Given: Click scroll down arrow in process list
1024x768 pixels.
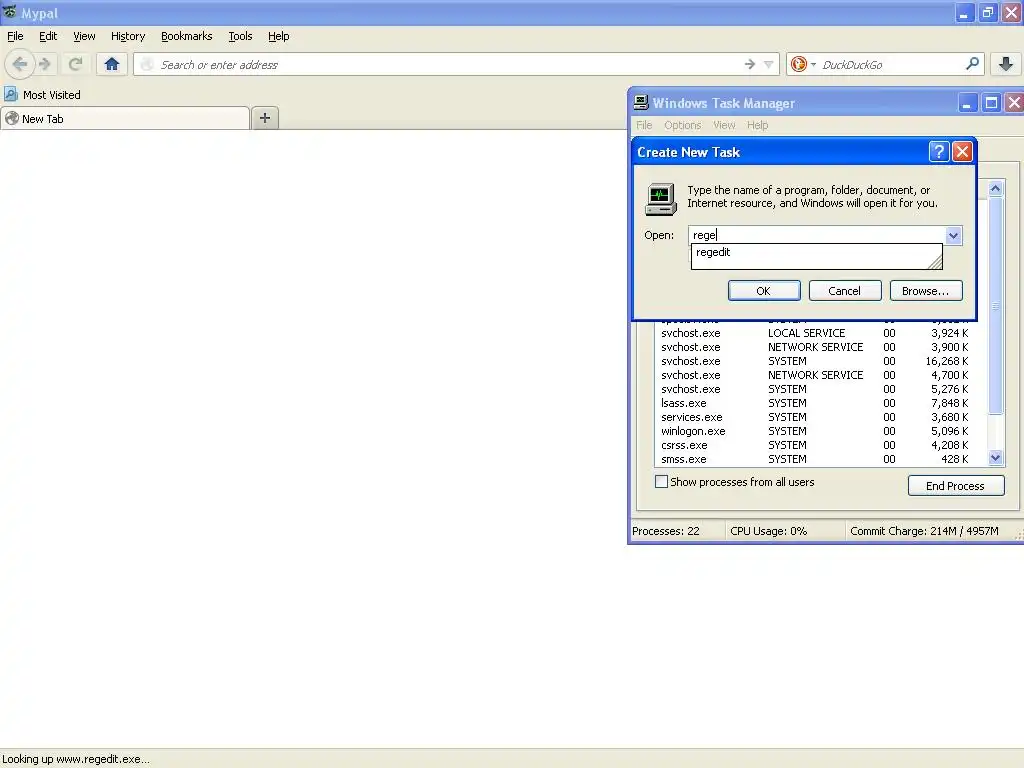Looking at the screenshot, I should coord(995,458).
